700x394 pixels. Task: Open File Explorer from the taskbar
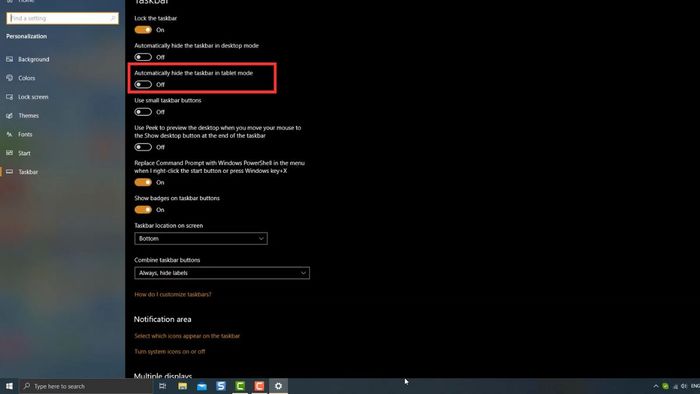[182, 386]
